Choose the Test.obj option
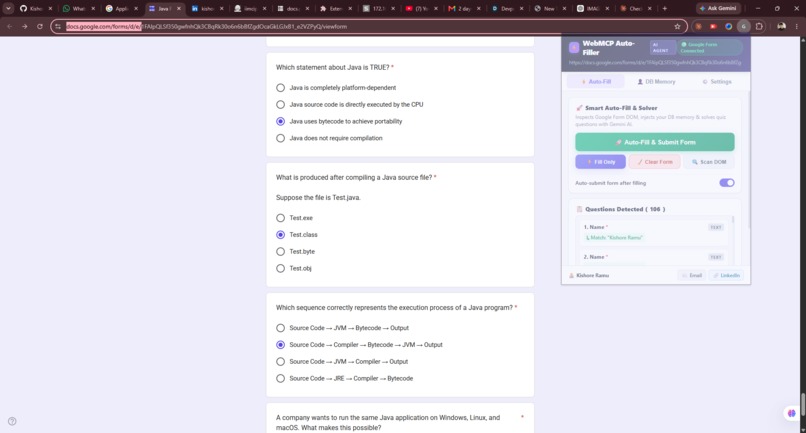 280,268
